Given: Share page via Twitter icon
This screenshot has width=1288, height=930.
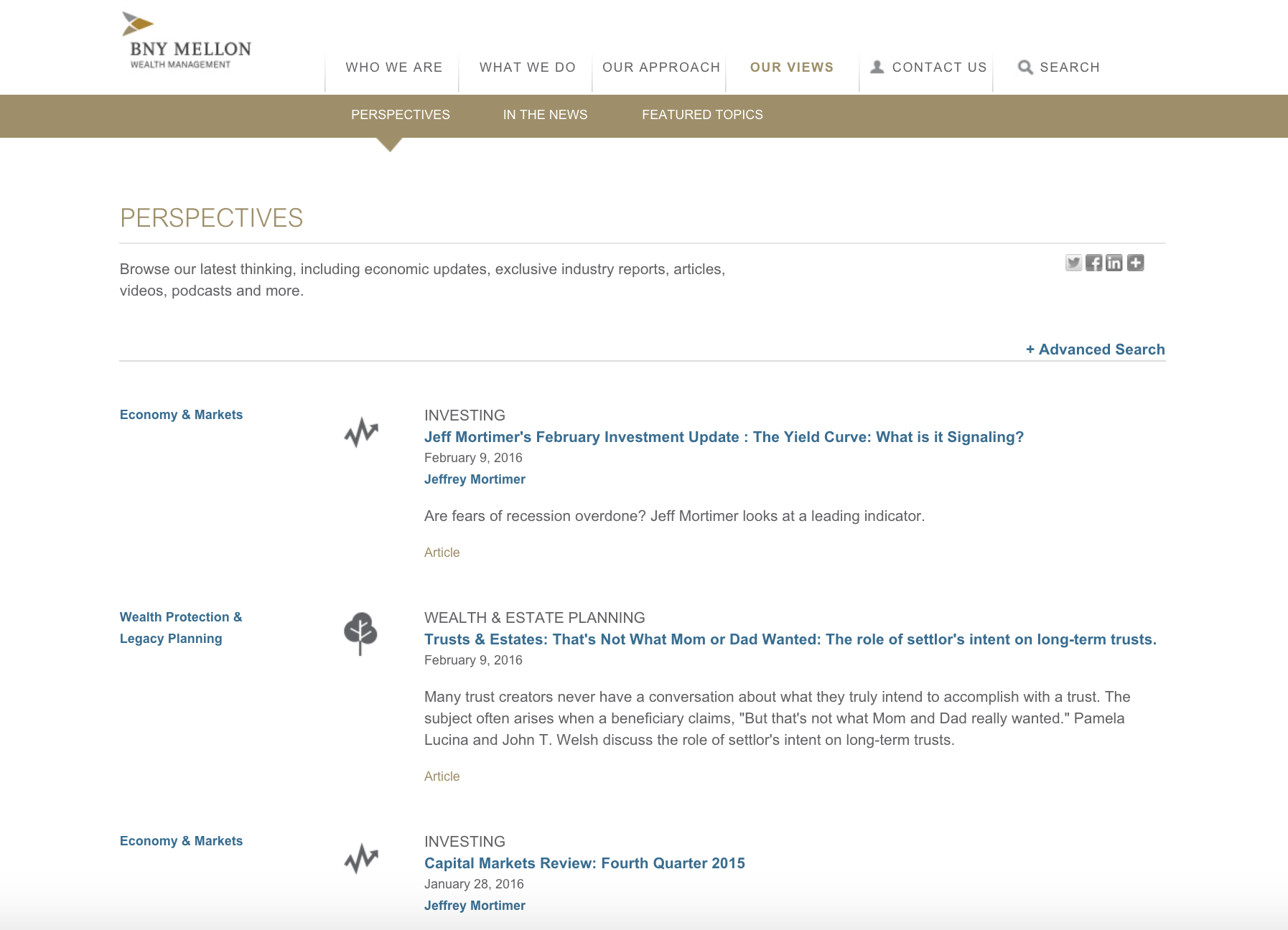Looking at the screenshot, I should pos(1073,263).
